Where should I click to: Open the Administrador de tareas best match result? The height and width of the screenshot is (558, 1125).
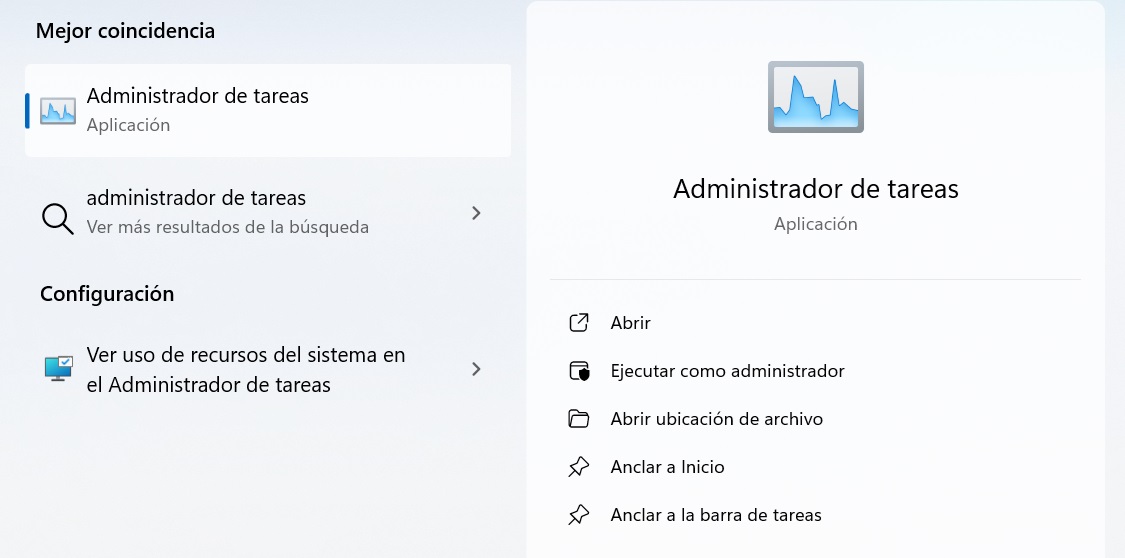pyautogui.click(x=197, y=97)
